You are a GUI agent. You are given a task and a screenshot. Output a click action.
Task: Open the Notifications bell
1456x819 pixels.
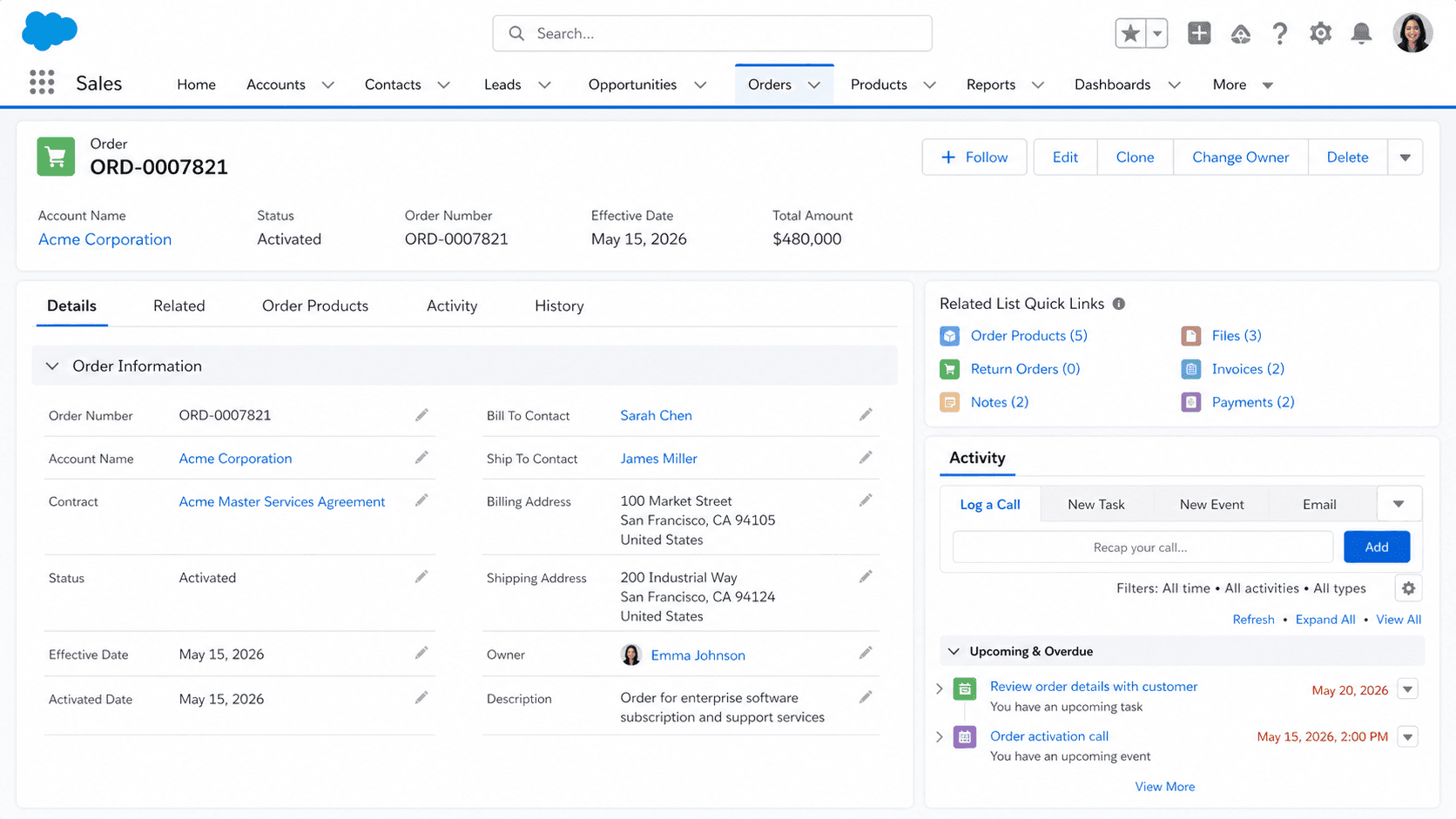pyautogui.click(x=1361, y=33)
